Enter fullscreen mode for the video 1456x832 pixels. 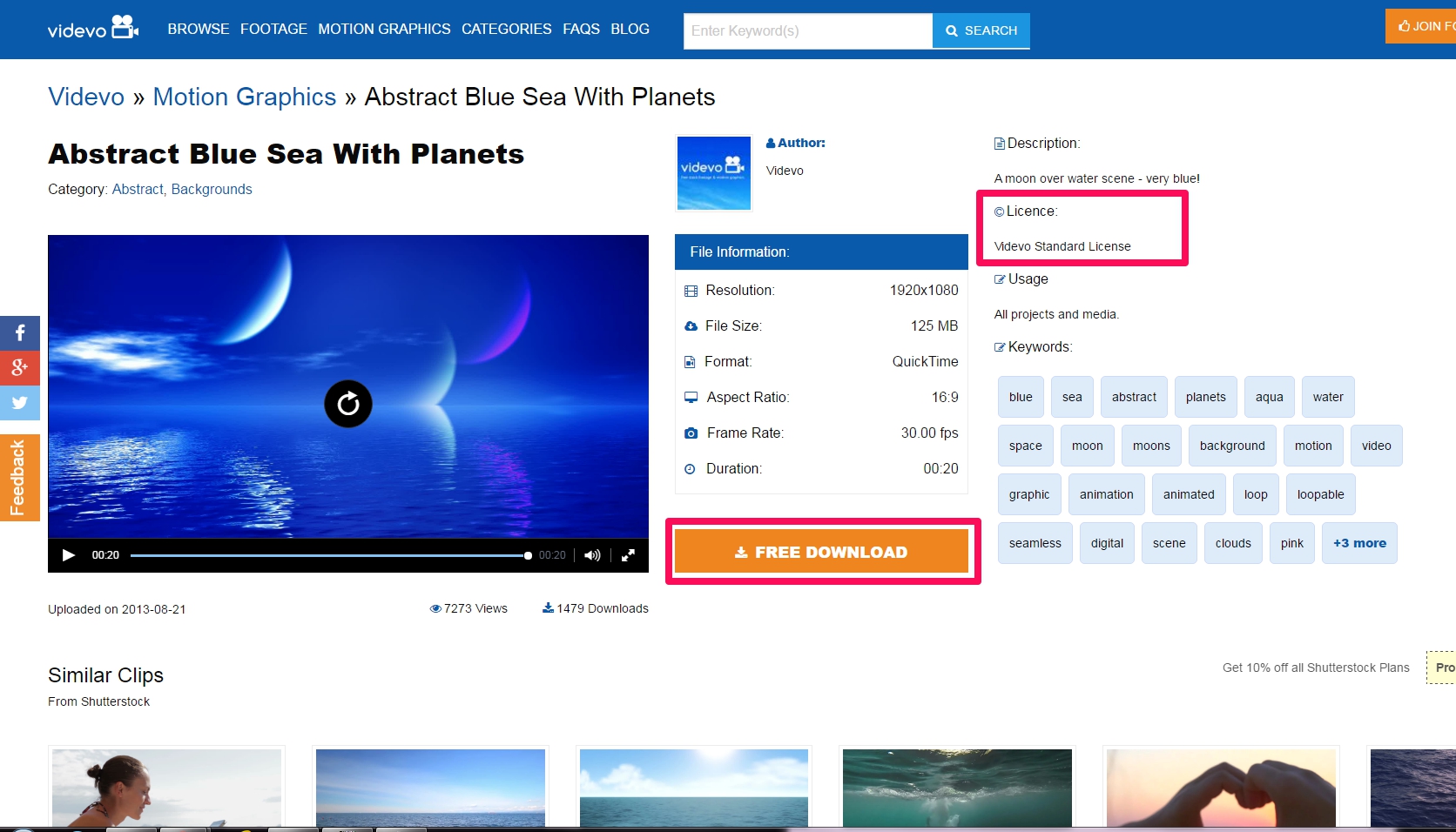click(x=628, y=555)
